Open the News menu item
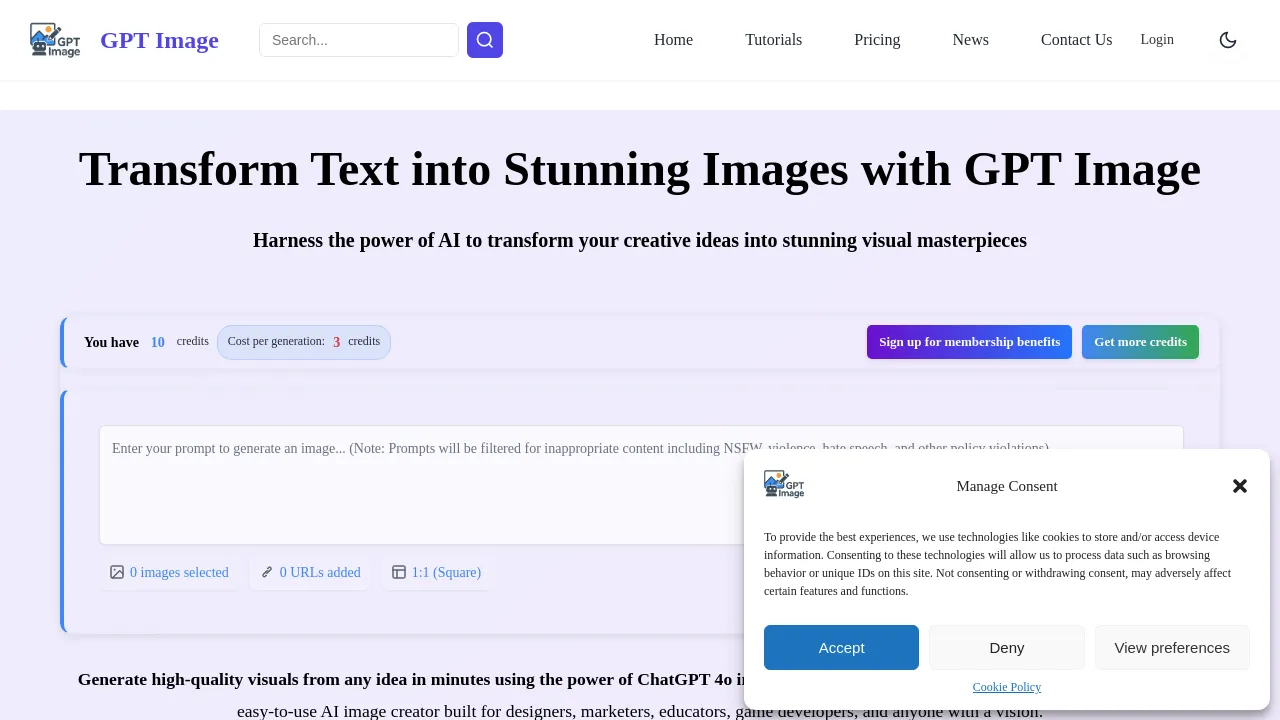Viewport: 1280px width, 720px height. 970,40
